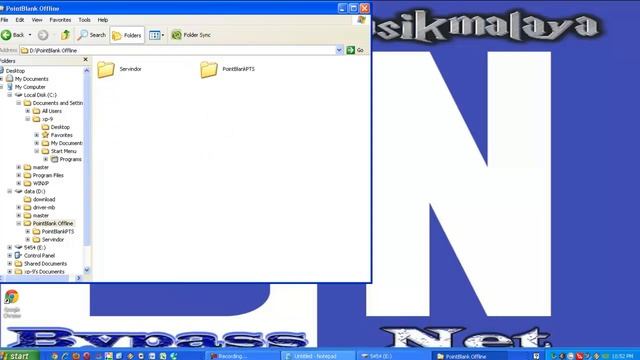Open the address bar dropdown
The image size is (640, 360).
[x=339, y=50]
